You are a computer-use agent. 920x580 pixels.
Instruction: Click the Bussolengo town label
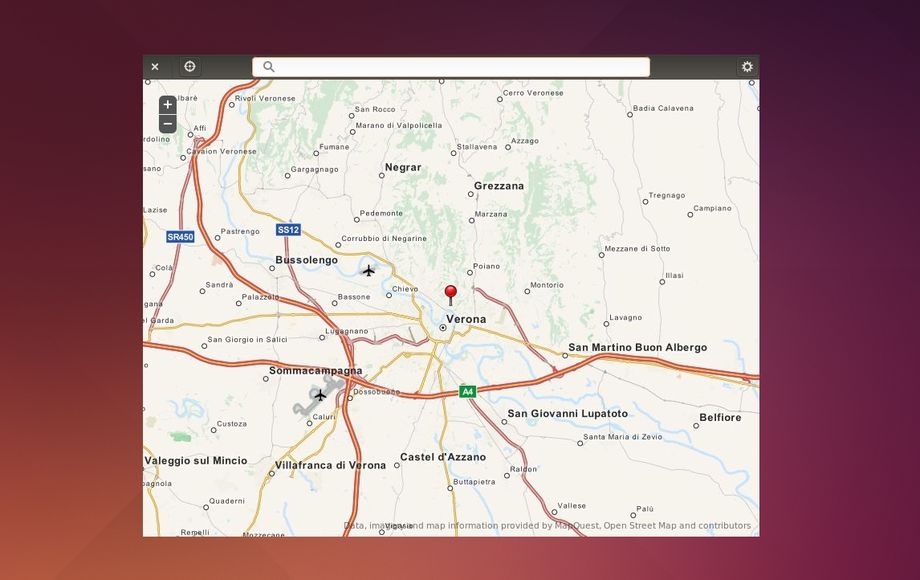(x=306, y=260)
